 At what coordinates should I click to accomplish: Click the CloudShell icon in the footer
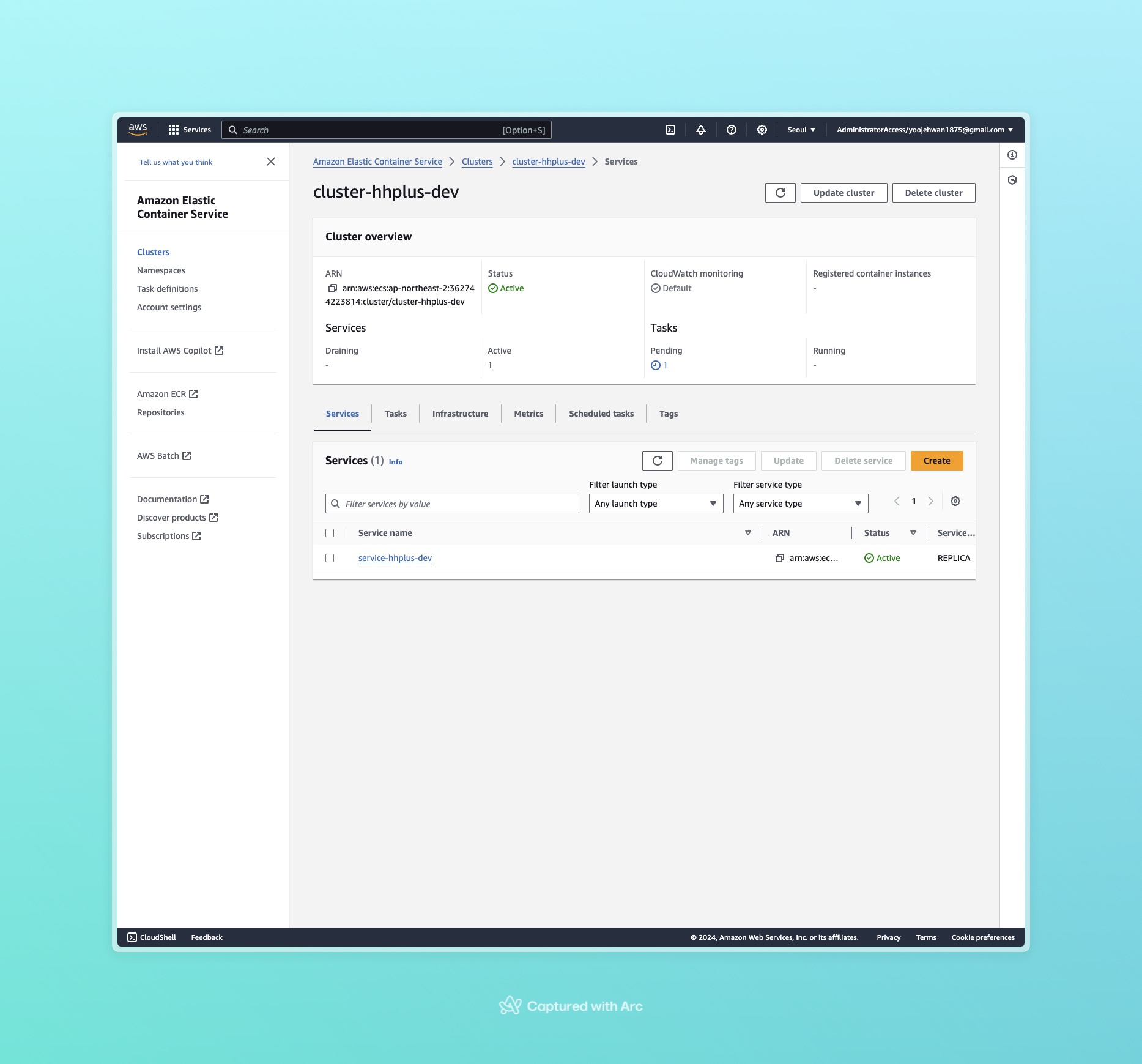click(132, 937)
